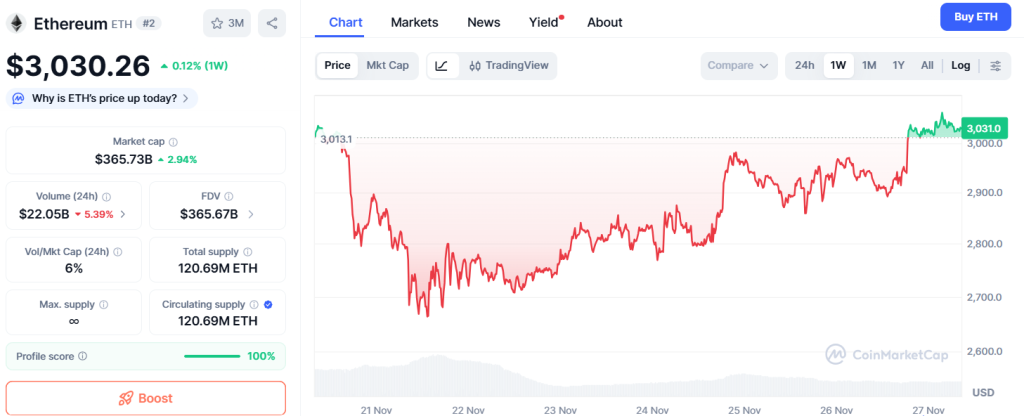Click the Profile score info icon
The width and height of the screenshot is (1024, 416).
tap(83, 356)
